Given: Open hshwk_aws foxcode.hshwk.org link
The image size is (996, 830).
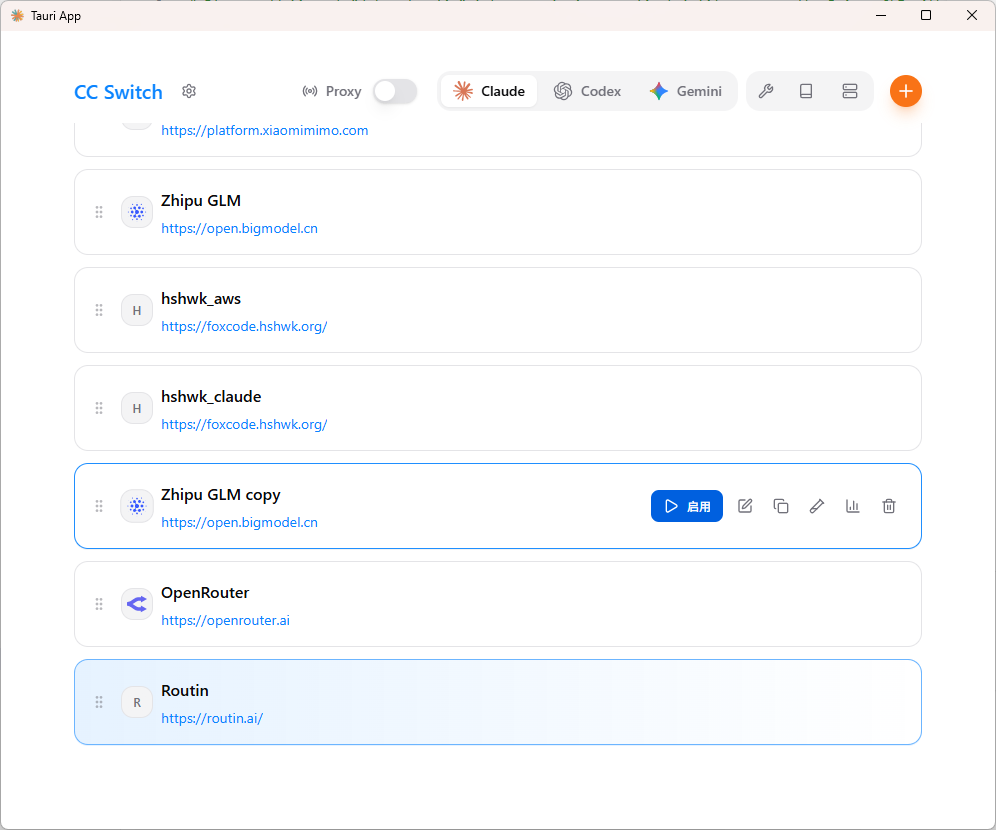Looking at the screenshot, I should point(244,326).
